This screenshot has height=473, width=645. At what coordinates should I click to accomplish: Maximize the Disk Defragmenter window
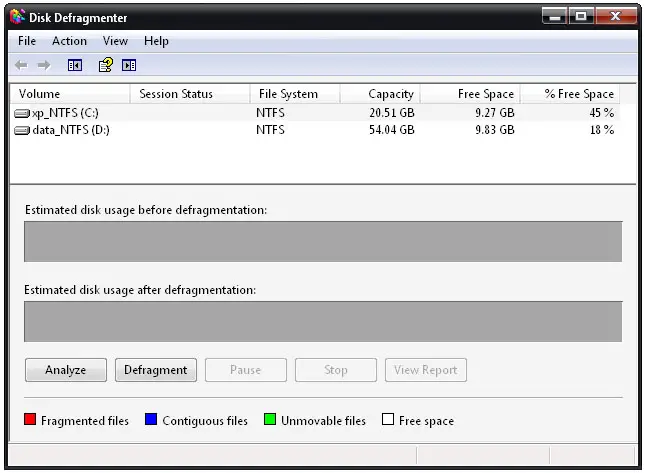[x=581, y=16]
